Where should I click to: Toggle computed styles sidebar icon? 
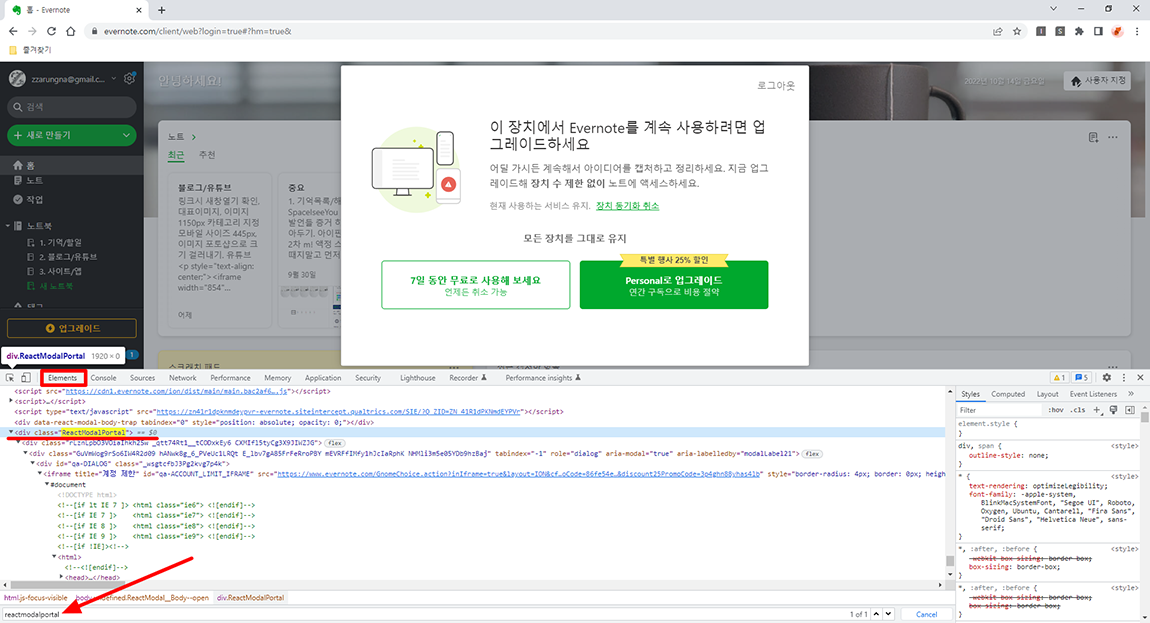coord(1129,410)
